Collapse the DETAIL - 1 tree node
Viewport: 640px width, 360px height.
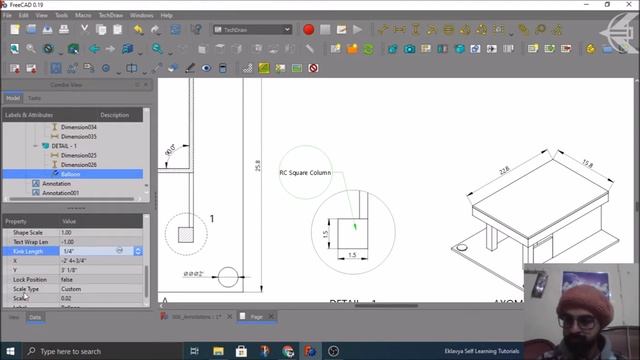click(x=36, y=146)
